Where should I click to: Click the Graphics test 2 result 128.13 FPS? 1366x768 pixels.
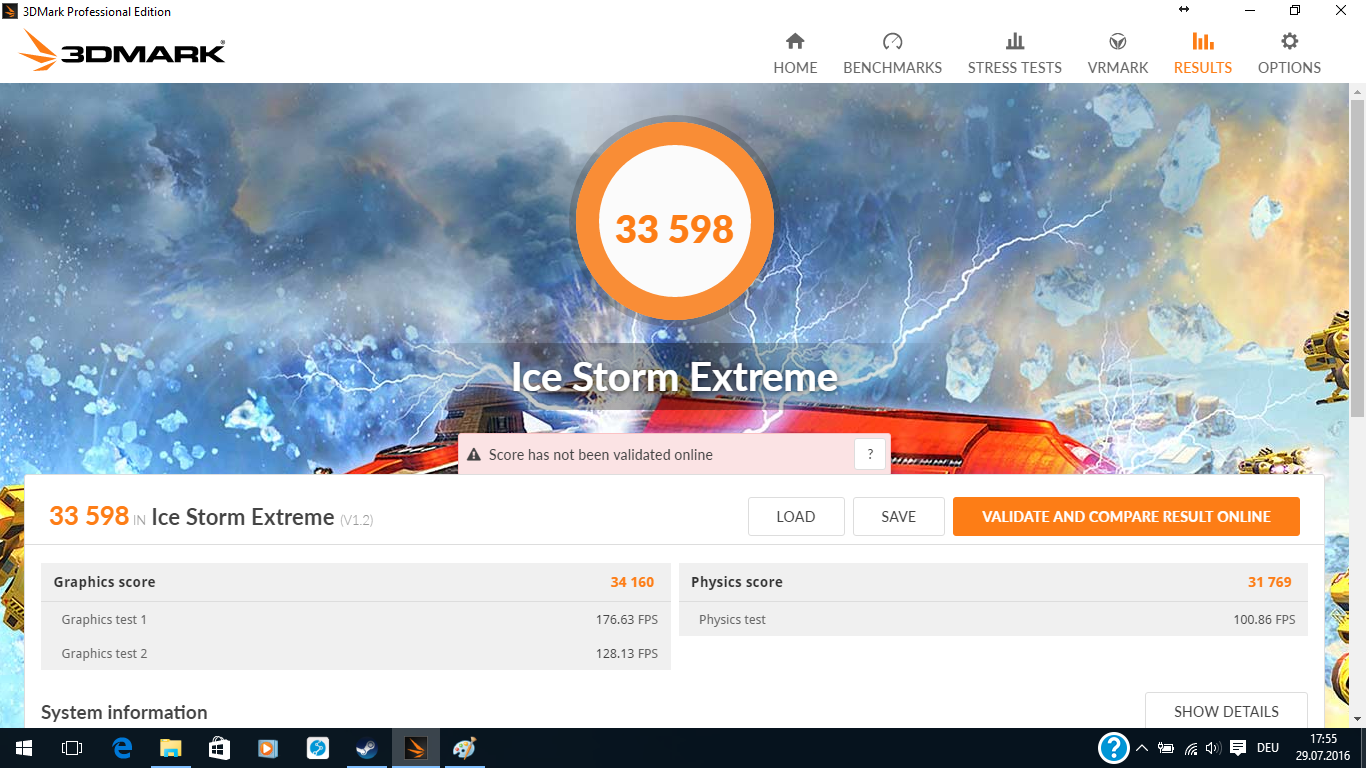[627, 654]
